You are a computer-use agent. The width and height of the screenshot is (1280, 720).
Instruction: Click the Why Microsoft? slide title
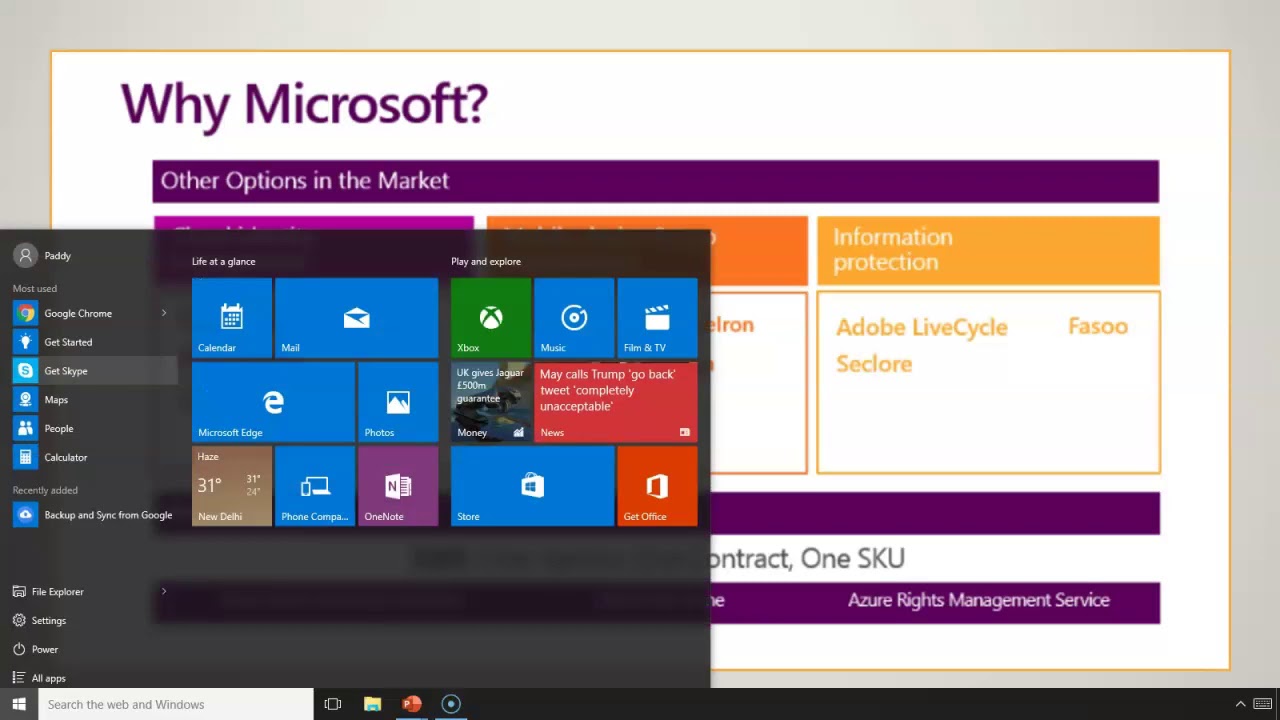coord(304,105)
